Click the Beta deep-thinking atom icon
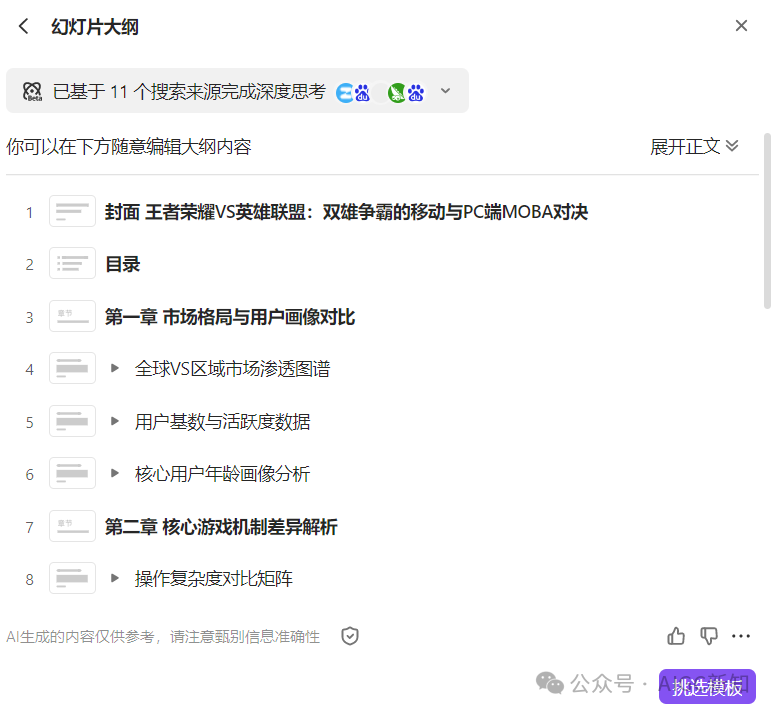 (x=33, y=91)
